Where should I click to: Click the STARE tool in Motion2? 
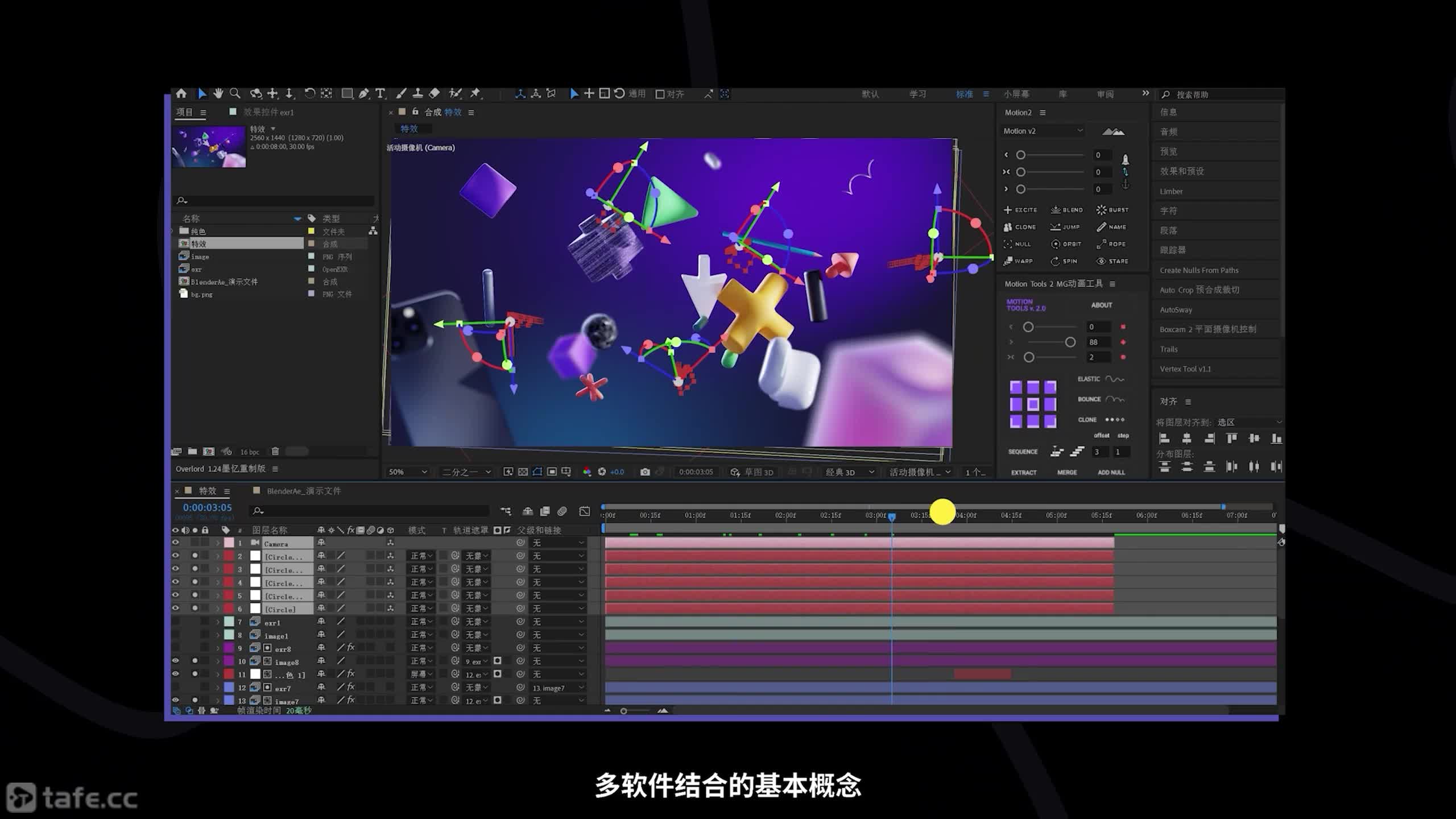(1112, 261)
